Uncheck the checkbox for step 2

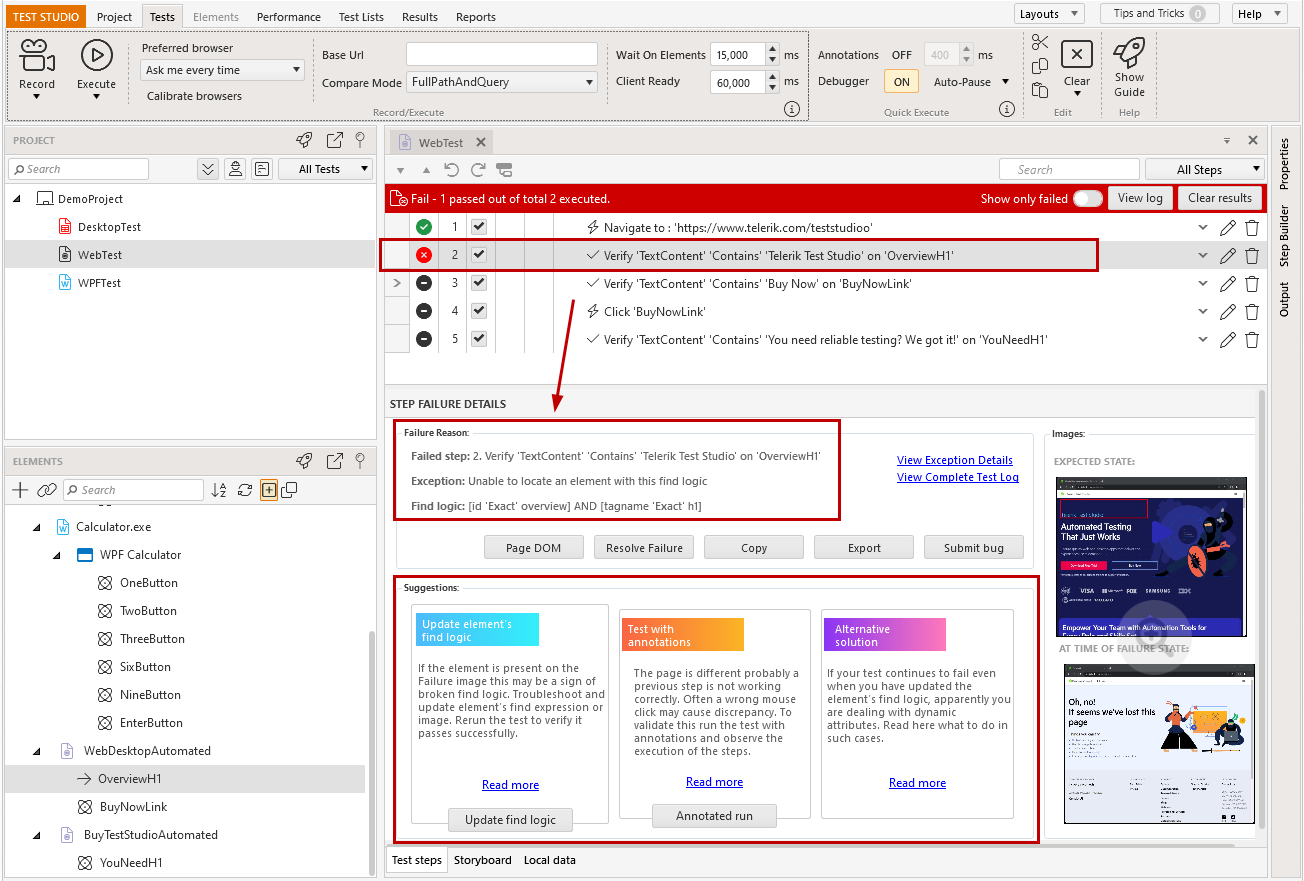point(479,255)
